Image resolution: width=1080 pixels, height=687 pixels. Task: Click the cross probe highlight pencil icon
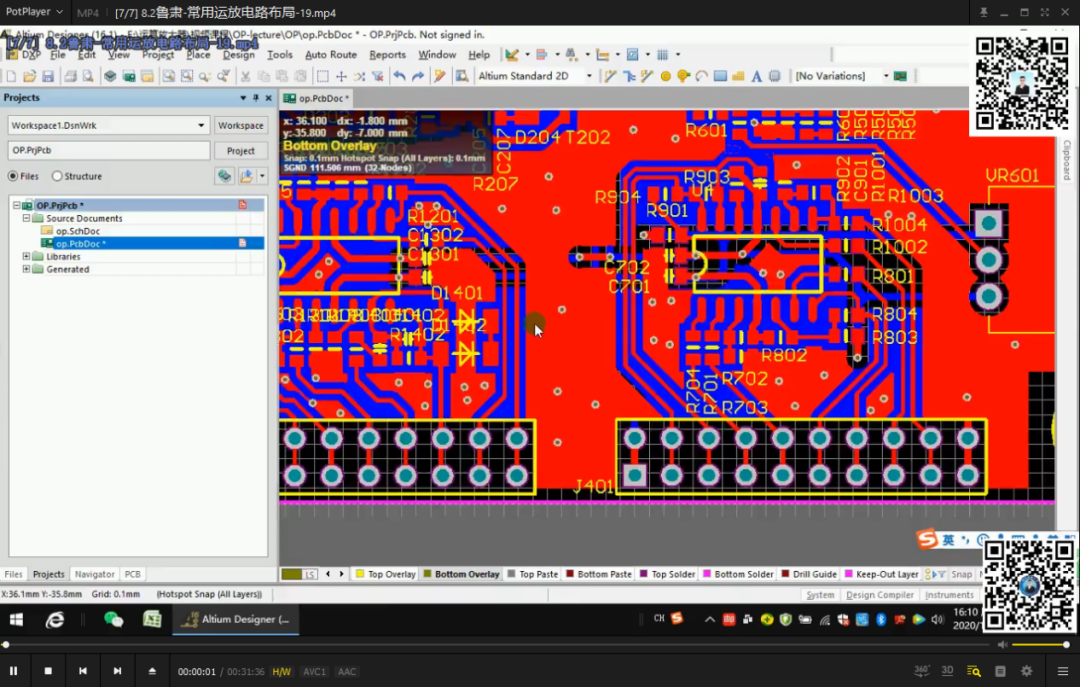[x=439, y=76]
